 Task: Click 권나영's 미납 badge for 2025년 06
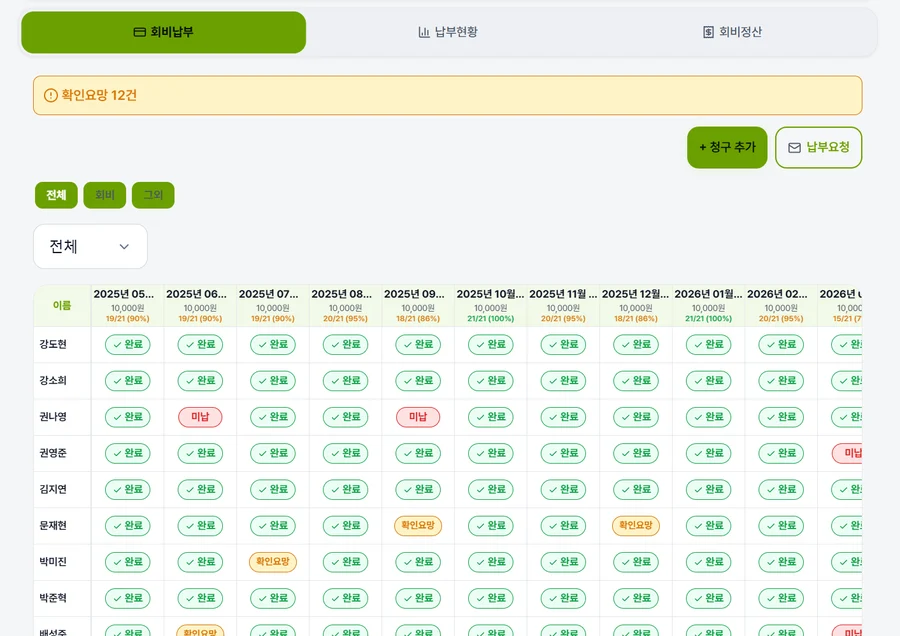[200, 417]
